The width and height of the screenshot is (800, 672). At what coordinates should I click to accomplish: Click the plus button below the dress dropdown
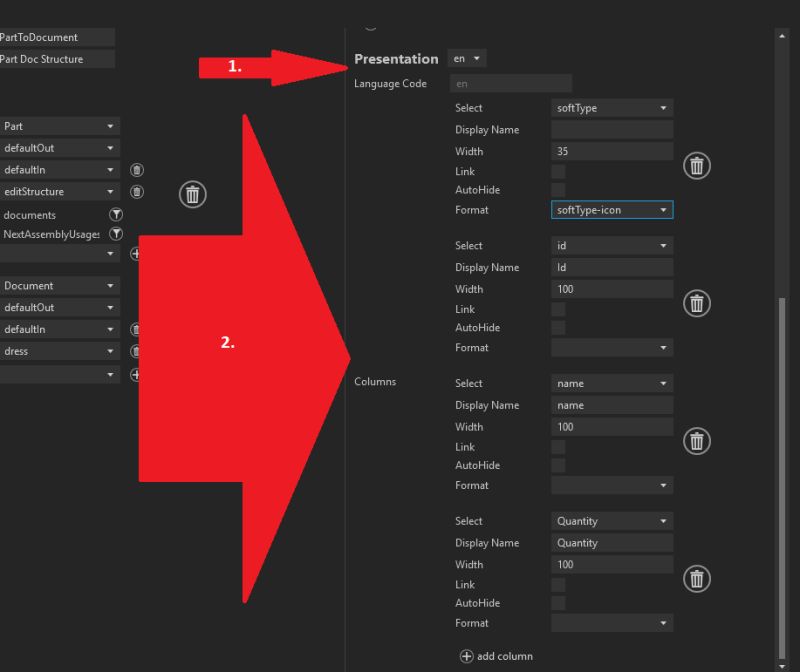point(136,374)
